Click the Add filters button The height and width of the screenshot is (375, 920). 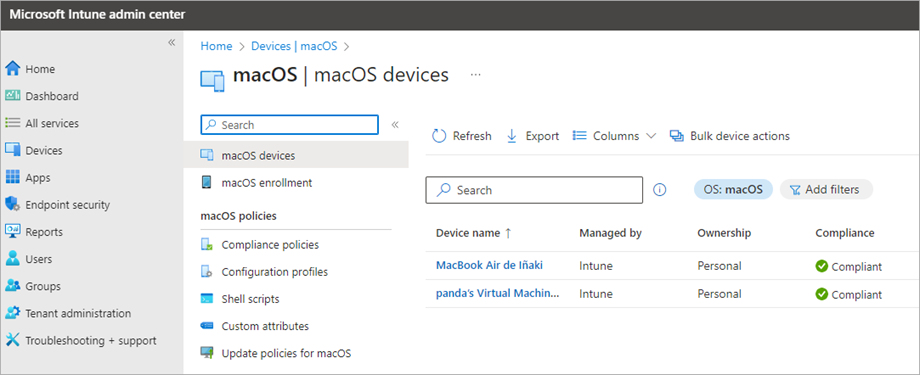click(x=826, y=190)
